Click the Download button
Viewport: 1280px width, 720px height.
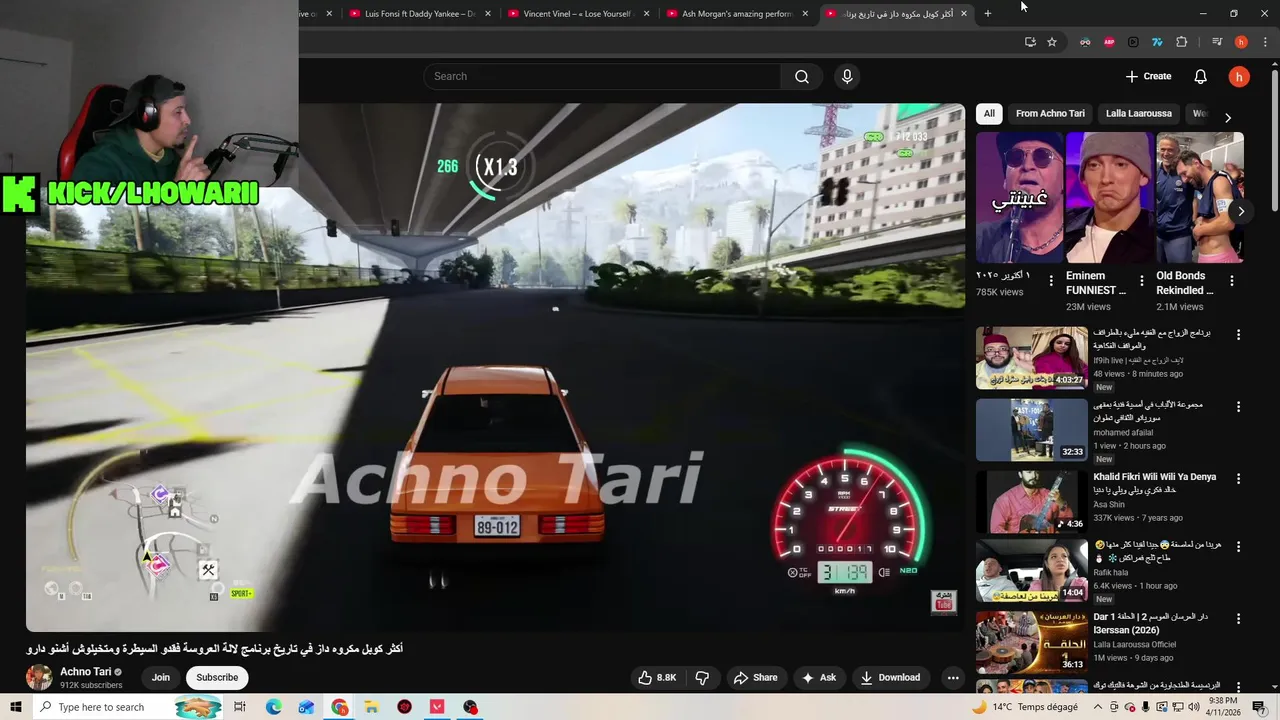(890, 678)
